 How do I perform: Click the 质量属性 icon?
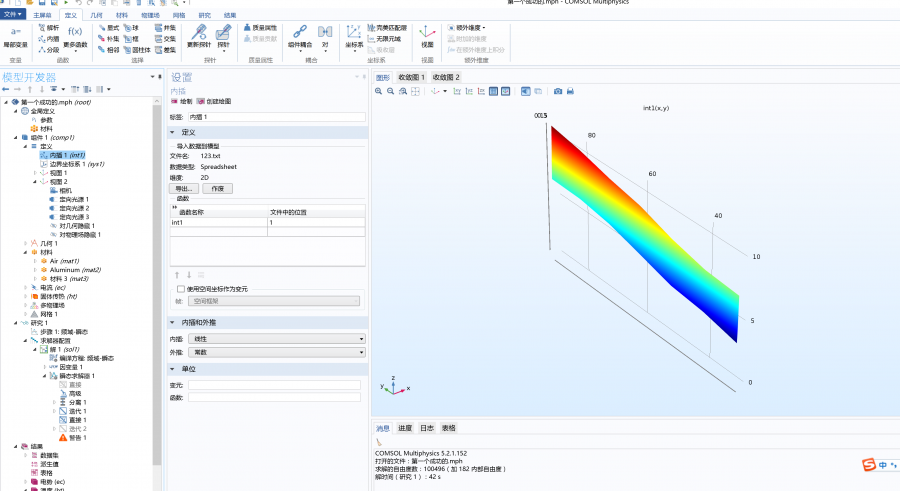pos(260,28)
